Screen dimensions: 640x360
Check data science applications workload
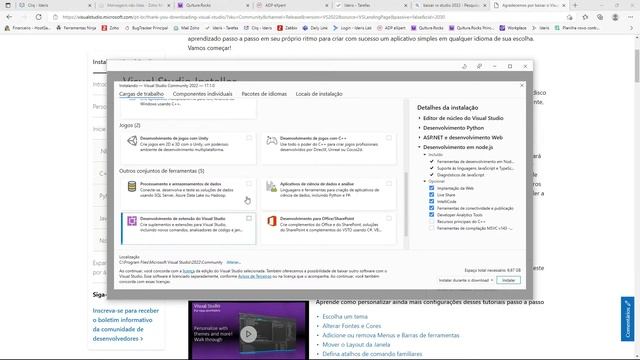(x=389, y=184)
